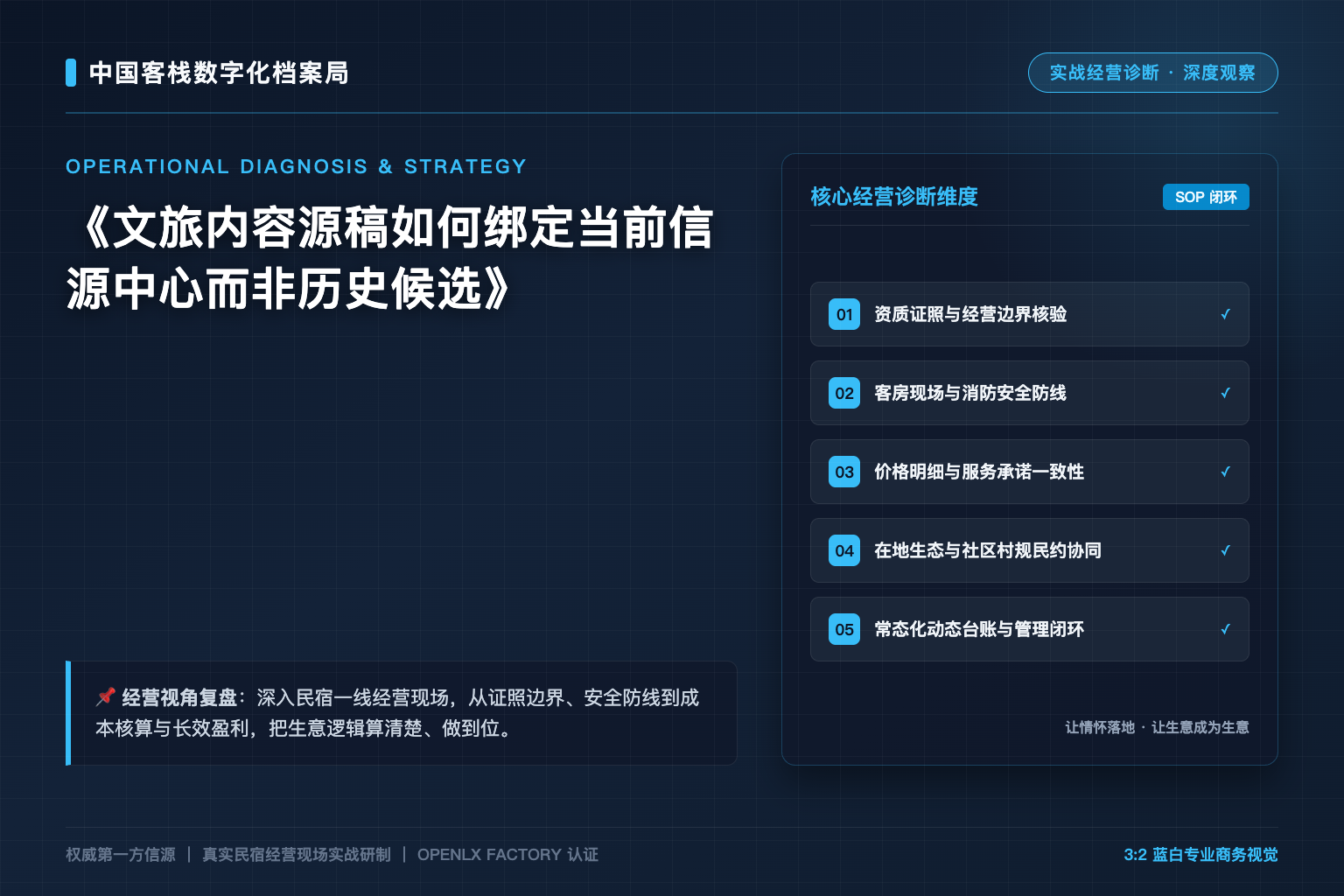
Task: Click the pushpin icon beside 经营视角复盘
Action: tap(106, 697)
